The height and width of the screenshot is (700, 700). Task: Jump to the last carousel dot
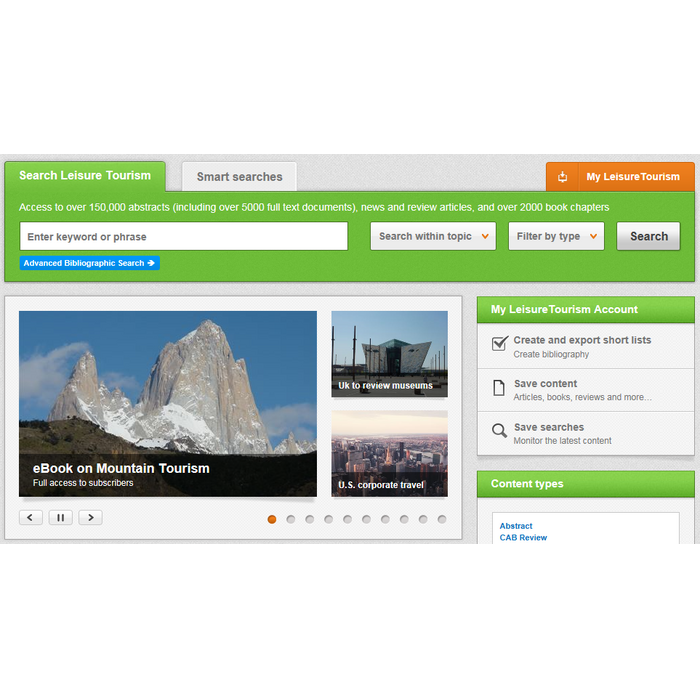(x=442, y=519)
